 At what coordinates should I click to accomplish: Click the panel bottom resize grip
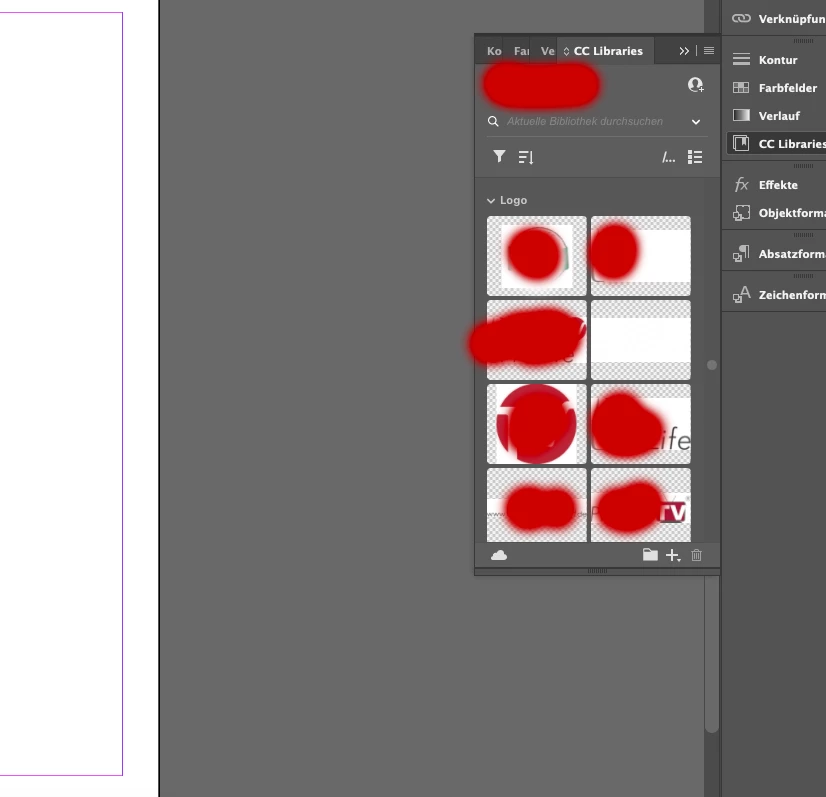597,571
